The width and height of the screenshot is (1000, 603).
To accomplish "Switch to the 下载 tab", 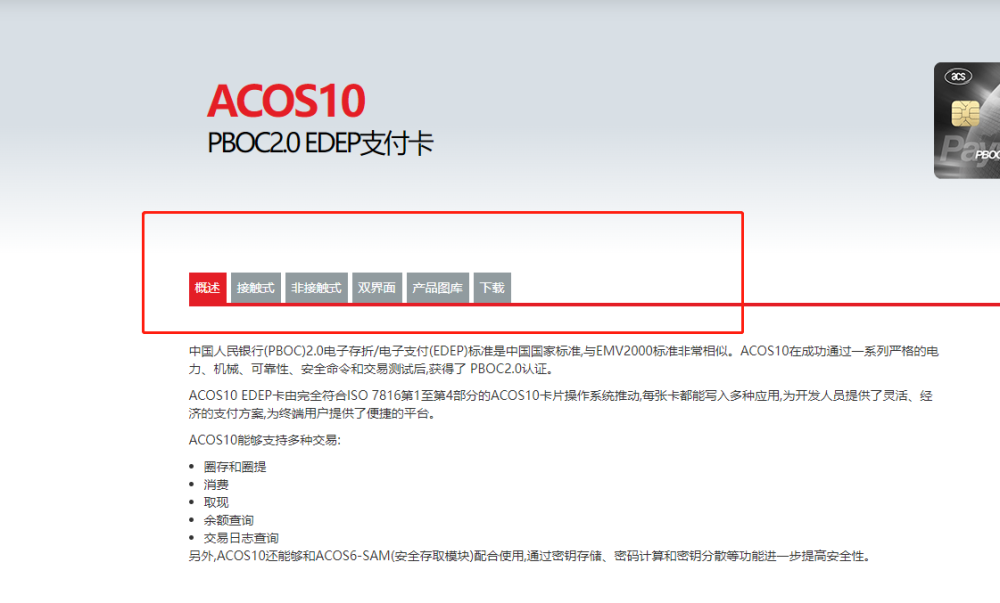I will tap(492, 288).
